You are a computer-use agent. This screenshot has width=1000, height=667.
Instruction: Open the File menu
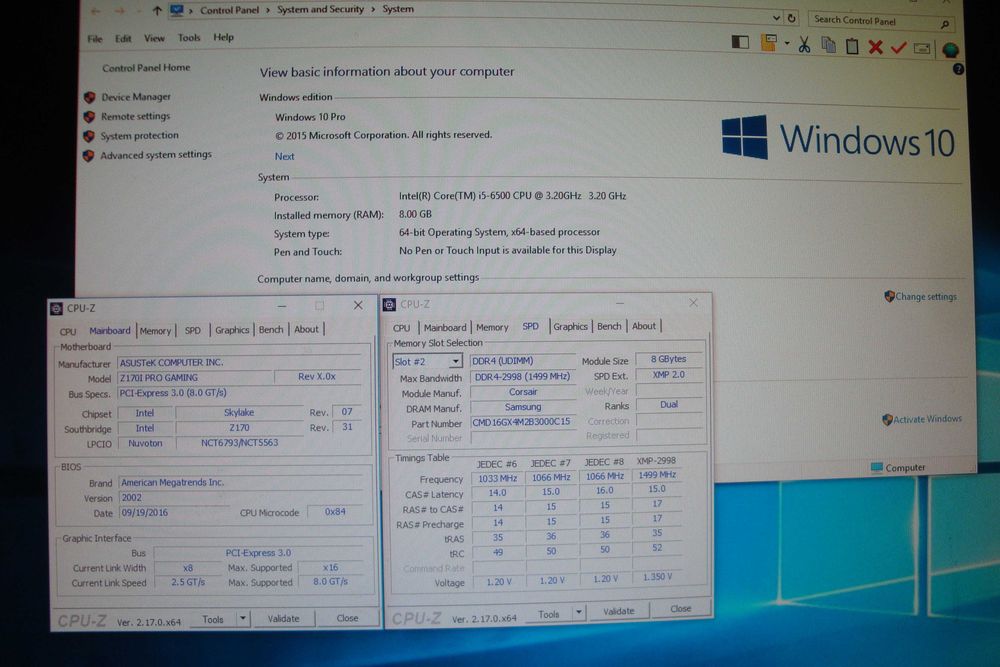click(x=95, y=39)
